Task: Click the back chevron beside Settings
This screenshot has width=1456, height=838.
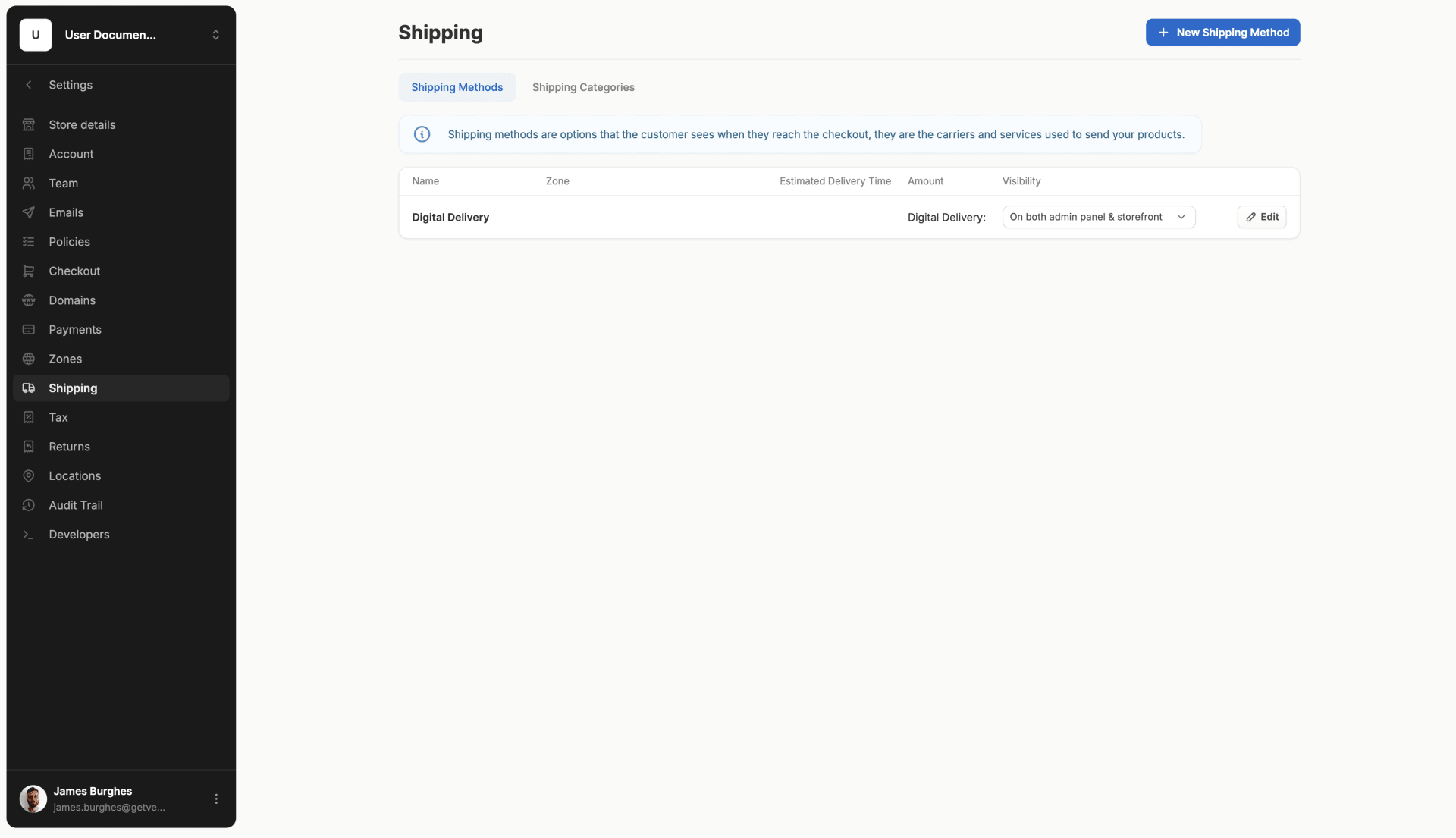Action: pos(29,85)
